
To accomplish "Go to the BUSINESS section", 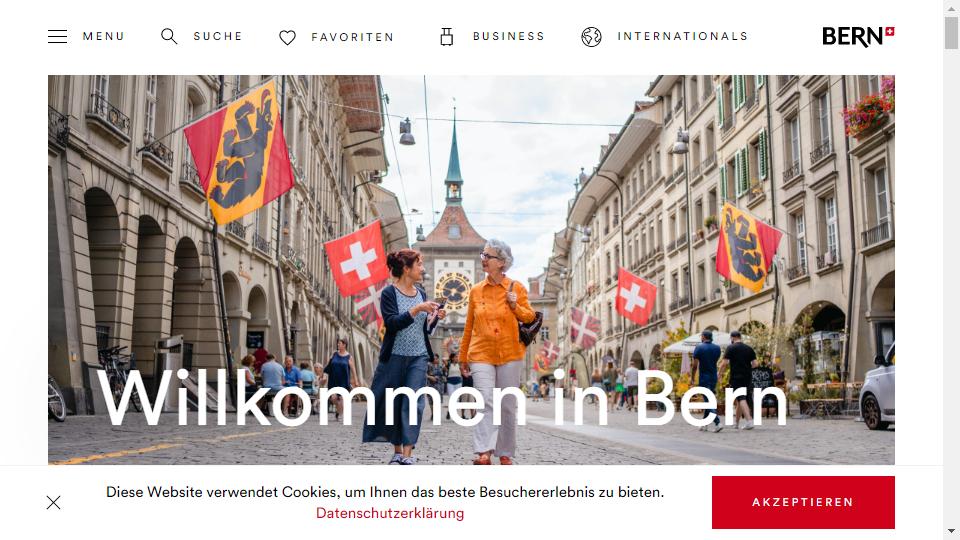I will [x=509, y=36].
